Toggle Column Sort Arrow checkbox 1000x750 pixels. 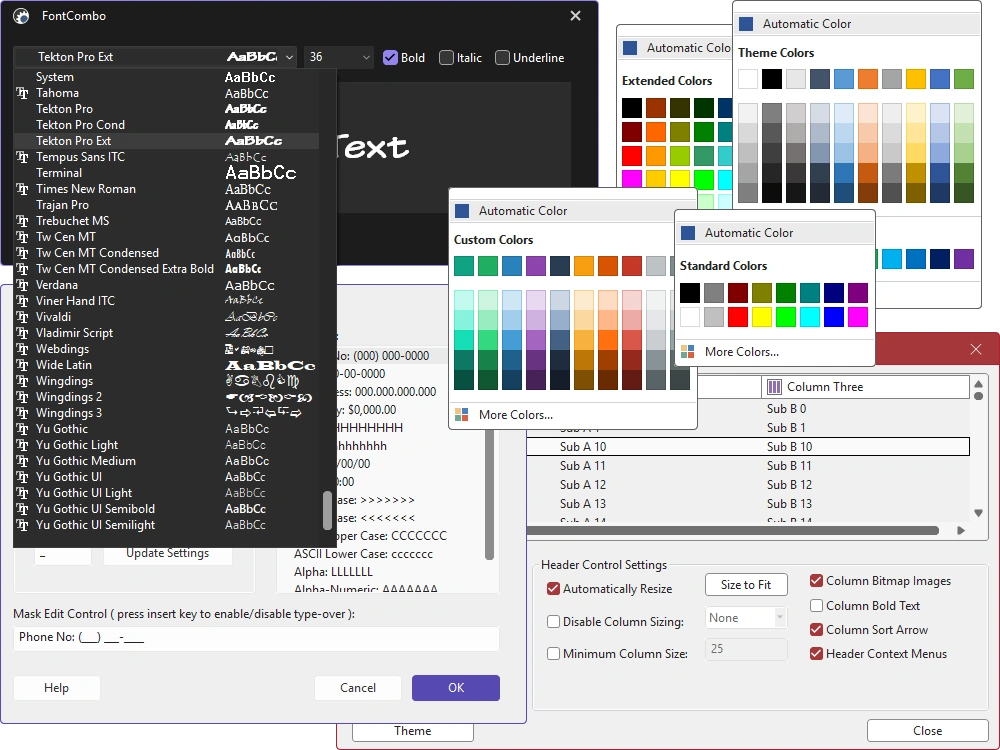(816, 629)
